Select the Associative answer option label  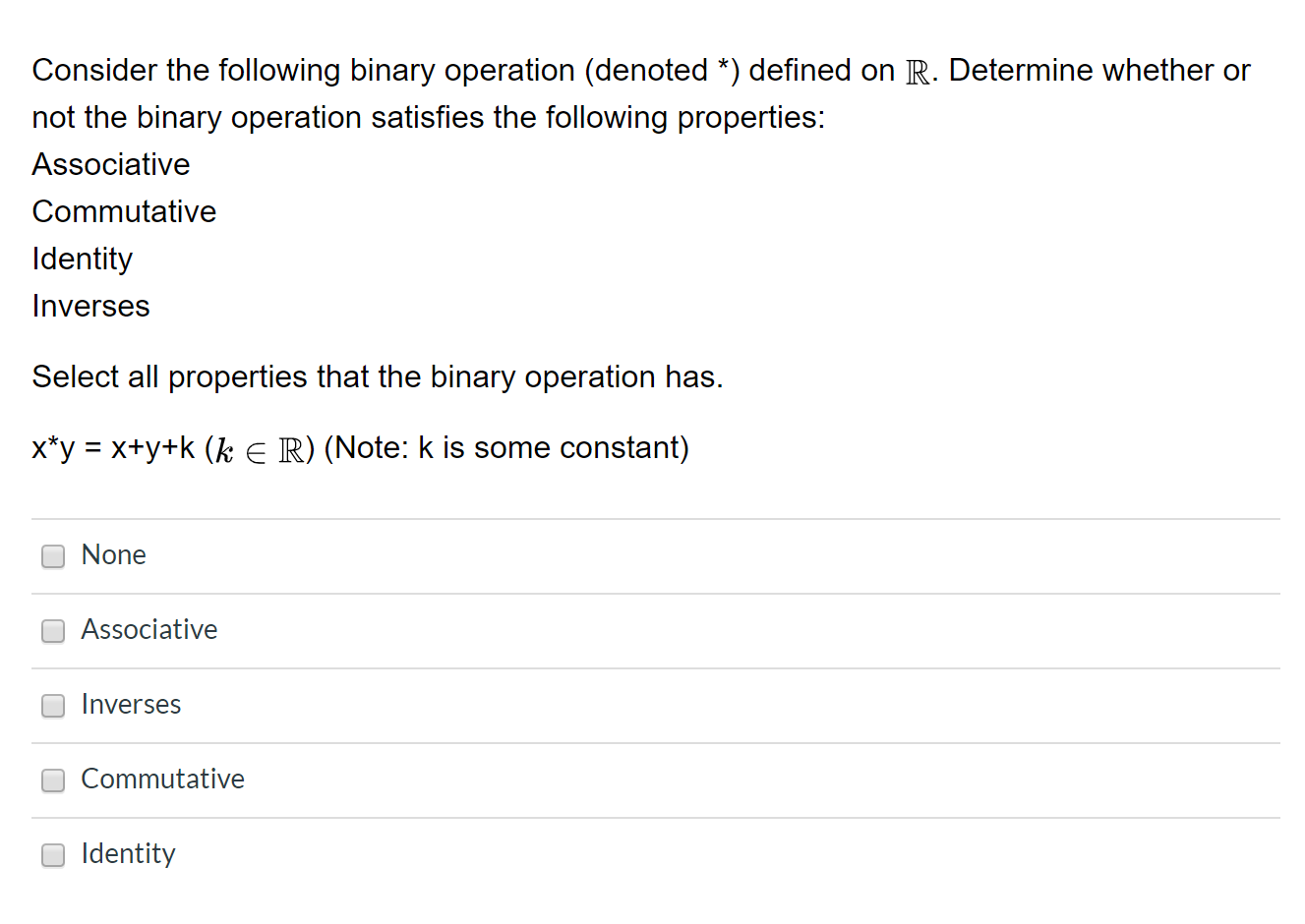[x=149, y=630]
